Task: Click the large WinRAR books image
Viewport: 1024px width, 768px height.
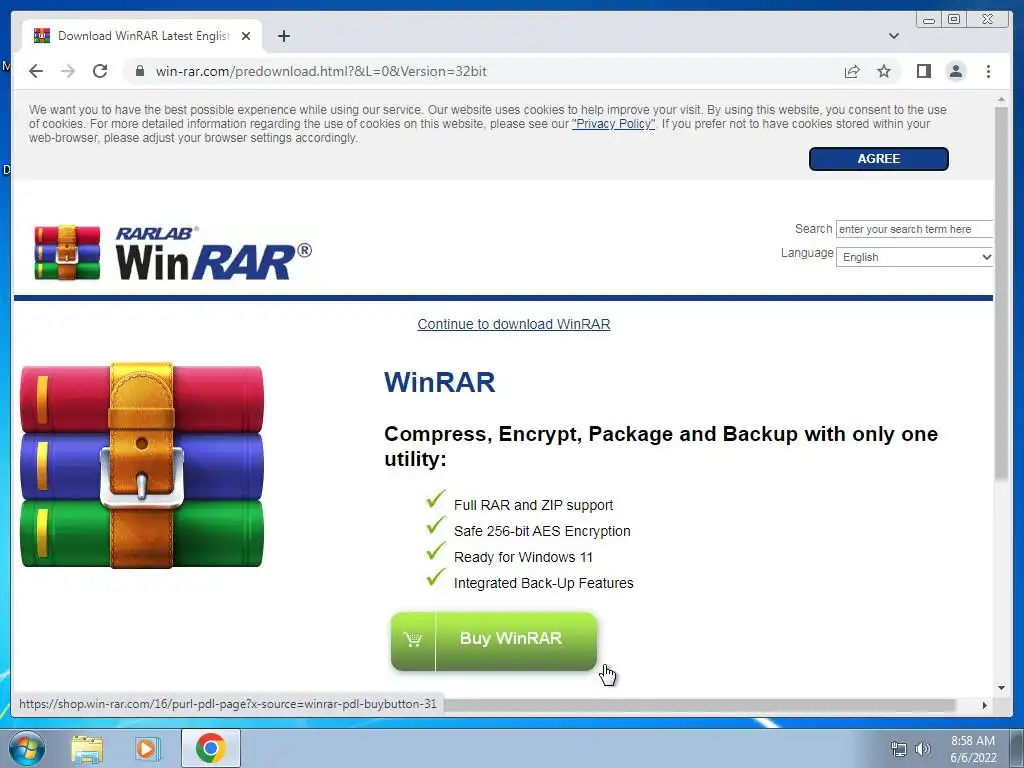Action: [142, 465]
